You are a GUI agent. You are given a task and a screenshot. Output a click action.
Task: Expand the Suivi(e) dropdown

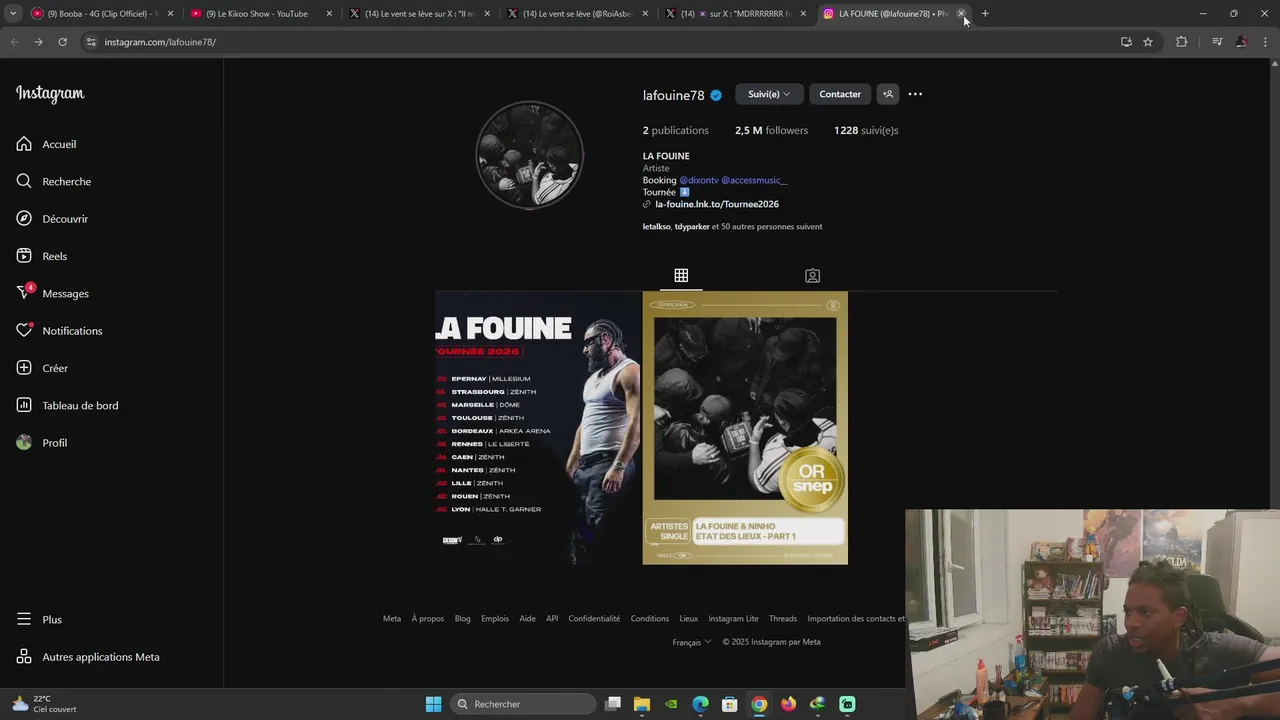tap(769, 94)
